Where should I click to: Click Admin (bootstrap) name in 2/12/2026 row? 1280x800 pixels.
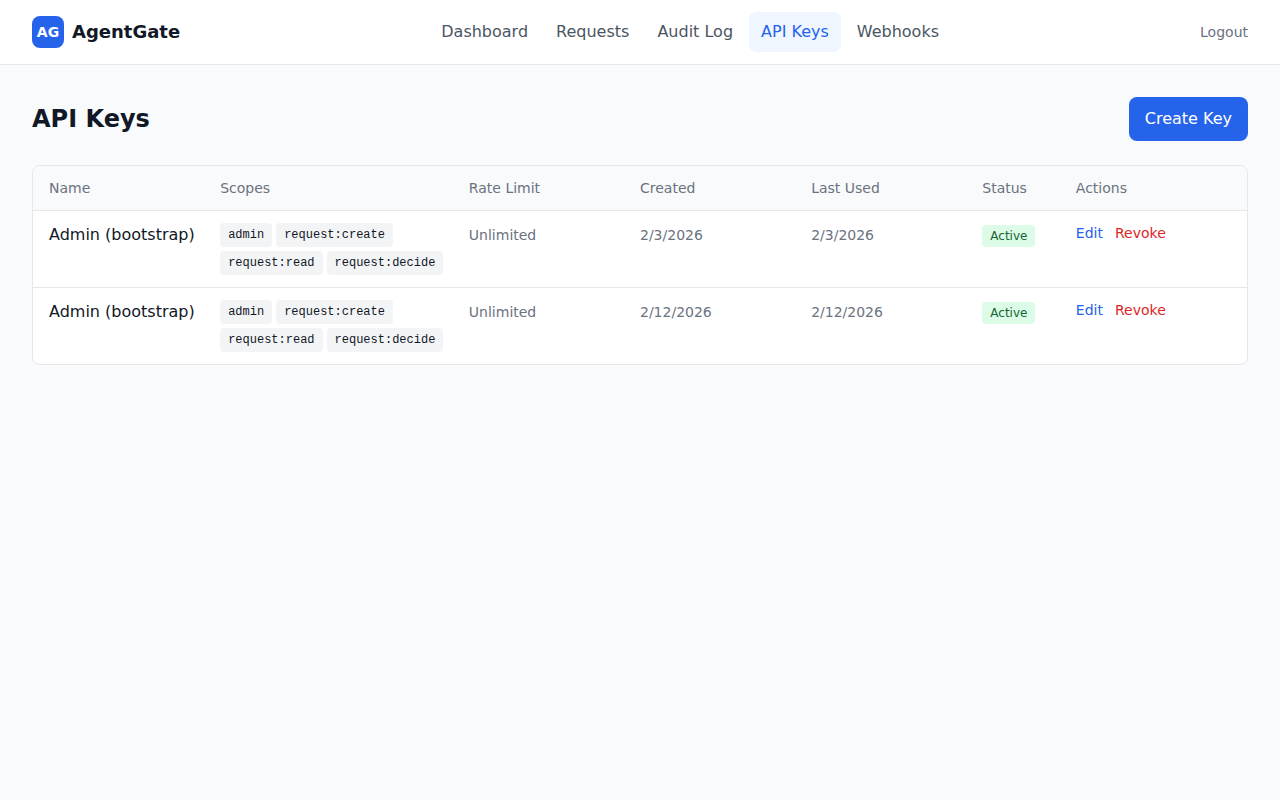tap(122, 311)
